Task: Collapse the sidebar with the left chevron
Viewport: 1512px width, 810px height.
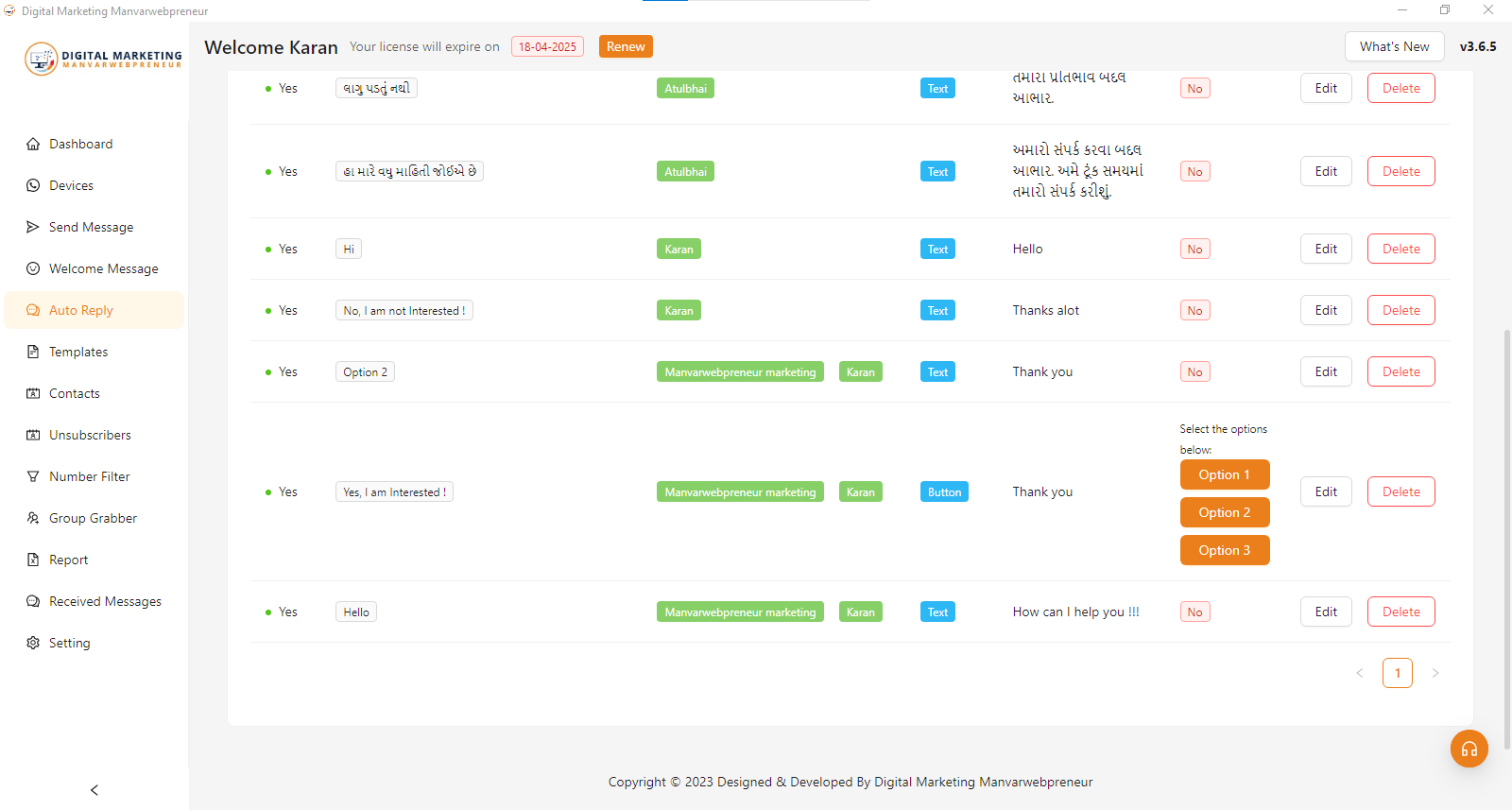Action: (94, 790)
